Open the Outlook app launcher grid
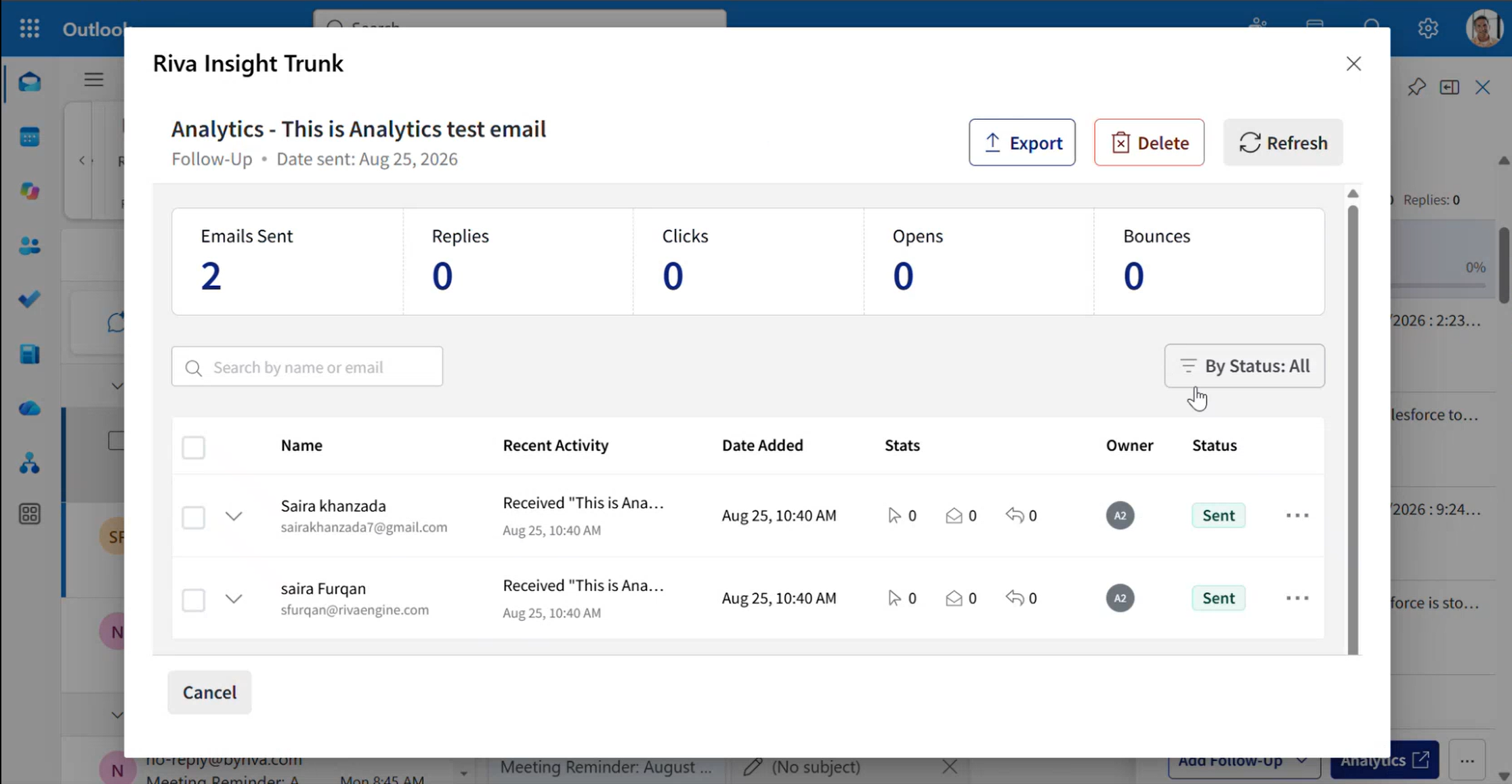Image resolution: width=1512 pixels, height=784 pixels. (x=29, y=28)
